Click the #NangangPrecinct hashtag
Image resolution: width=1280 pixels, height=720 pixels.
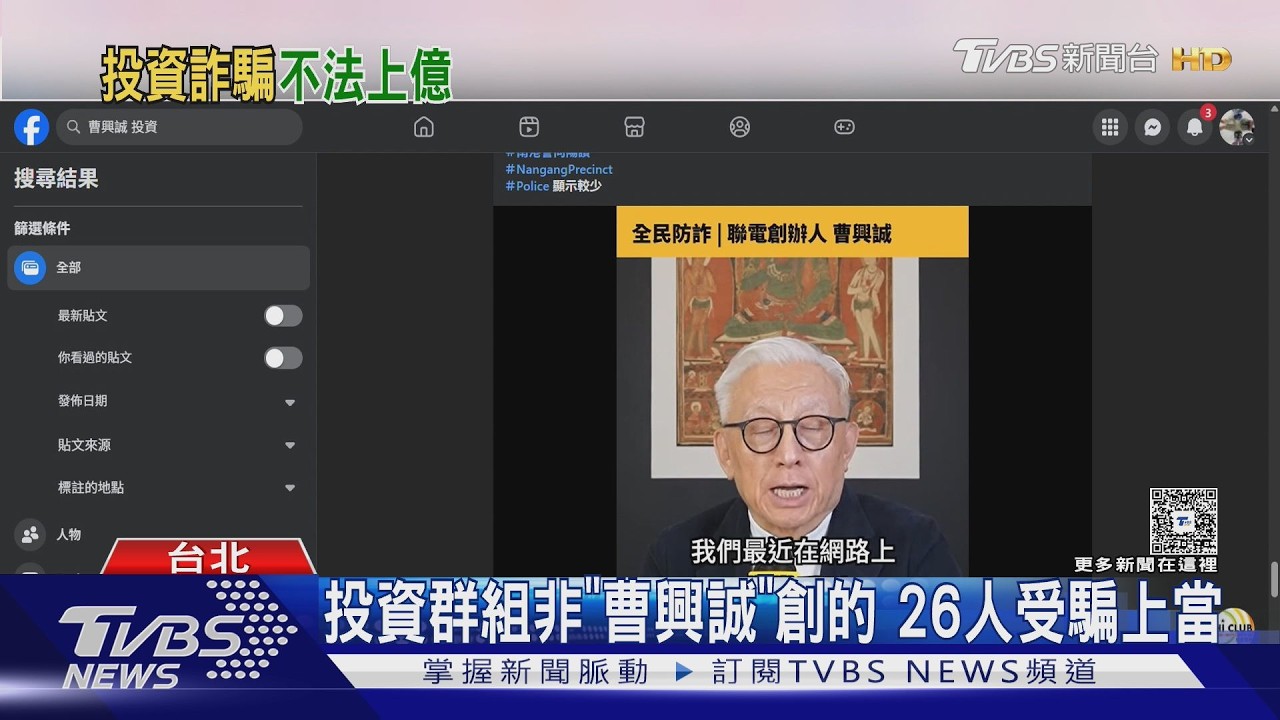559,170
